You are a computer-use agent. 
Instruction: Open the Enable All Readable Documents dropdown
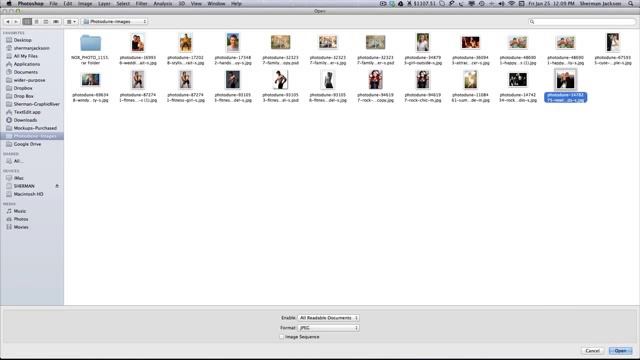point(328,318)
